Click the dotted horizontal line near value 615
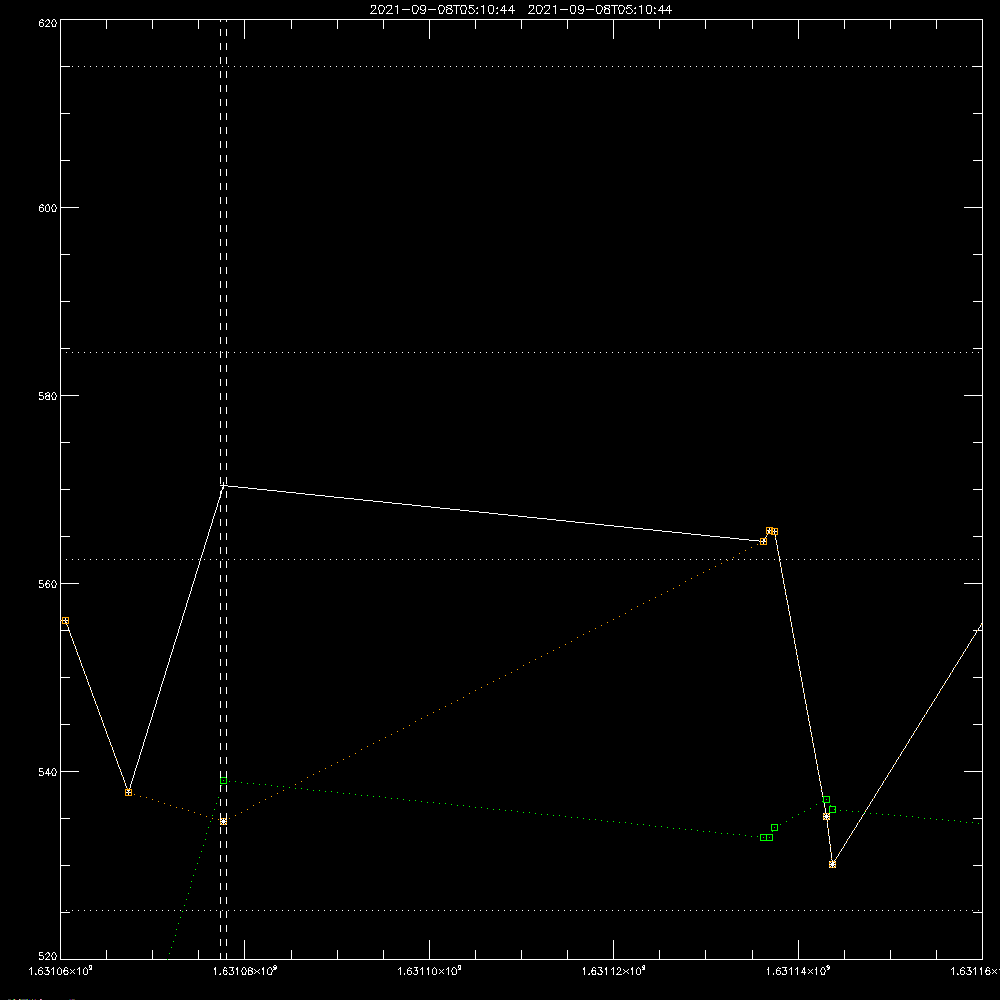This screenshot has width=1000, height=1000. [522, 66]
